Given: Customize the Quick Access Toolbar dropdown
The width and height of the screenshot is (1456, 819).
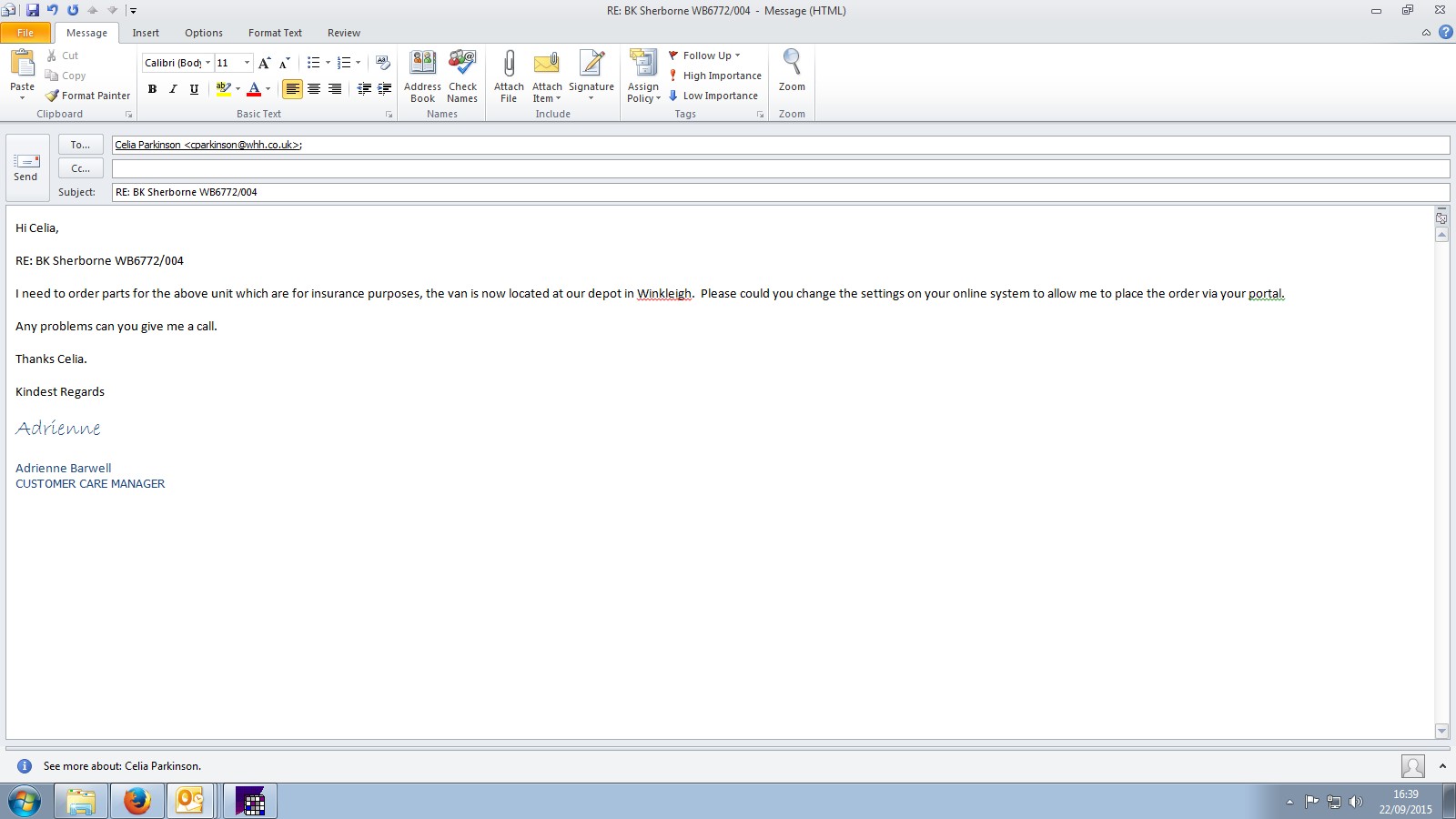Looking at the screenshot, I should [133, 11].
